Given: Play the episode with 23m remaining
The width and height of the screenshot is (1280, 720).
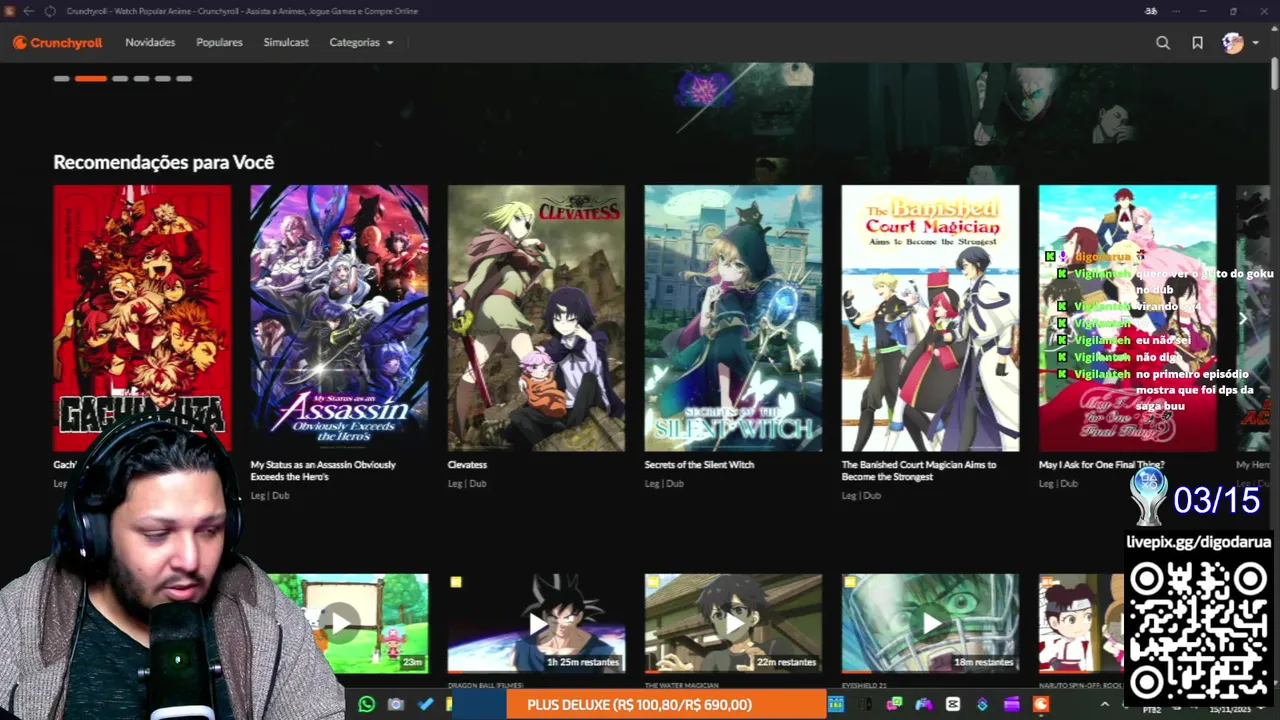Looking at the screenshot, I should (340, 623).
